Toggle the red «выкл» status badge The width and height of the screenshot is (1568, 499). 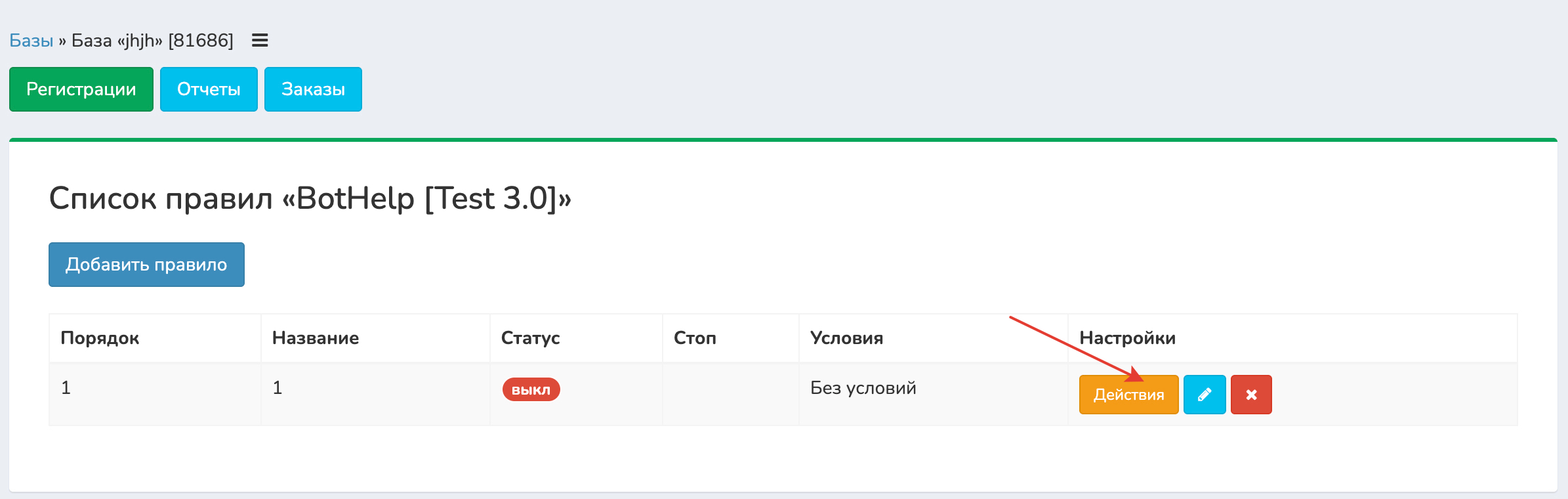pyautogui.click(x=531, y=389)
